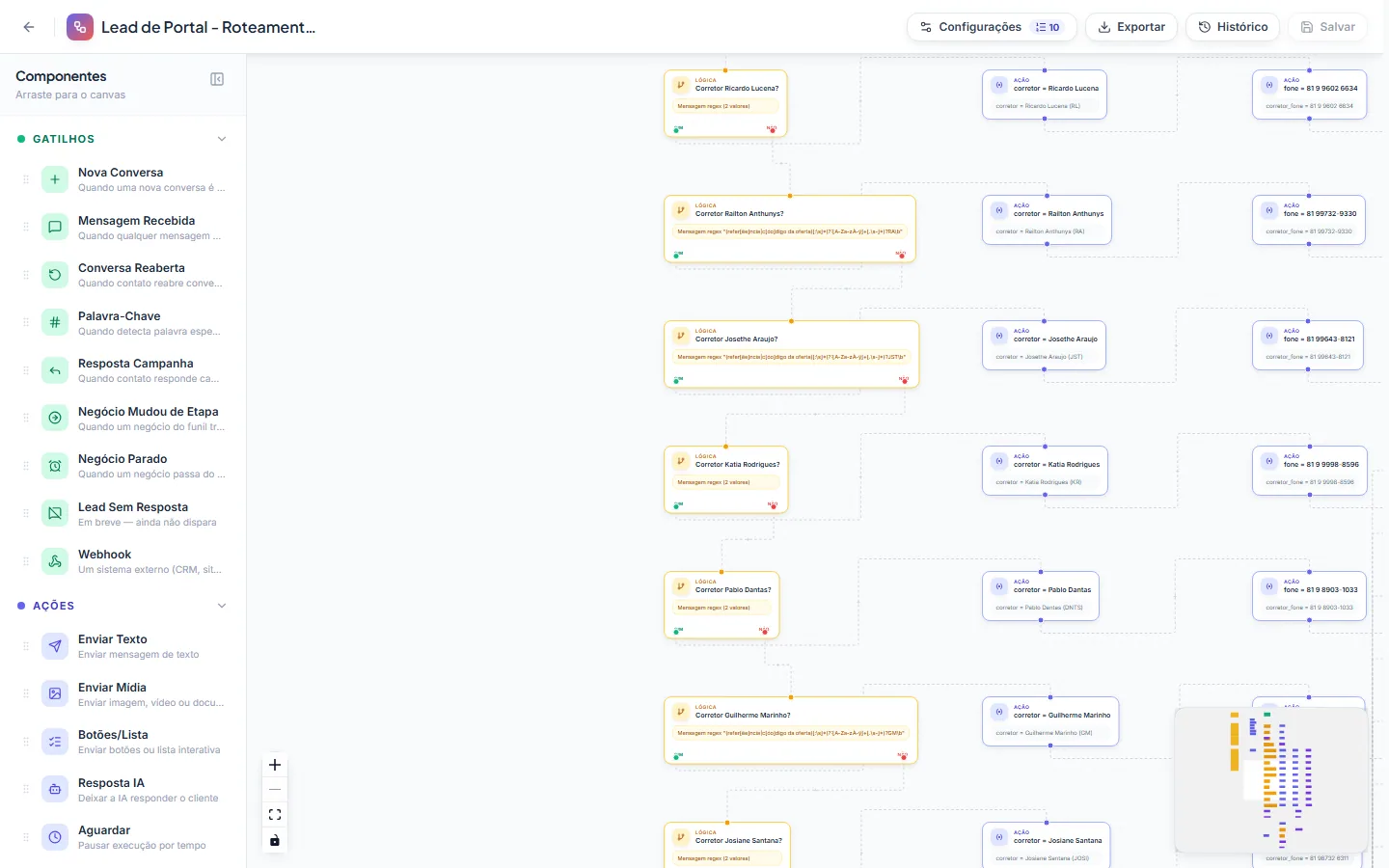Collapse the Componentes sidebar panel icon

pyautogui.click(x=217, y=79)
